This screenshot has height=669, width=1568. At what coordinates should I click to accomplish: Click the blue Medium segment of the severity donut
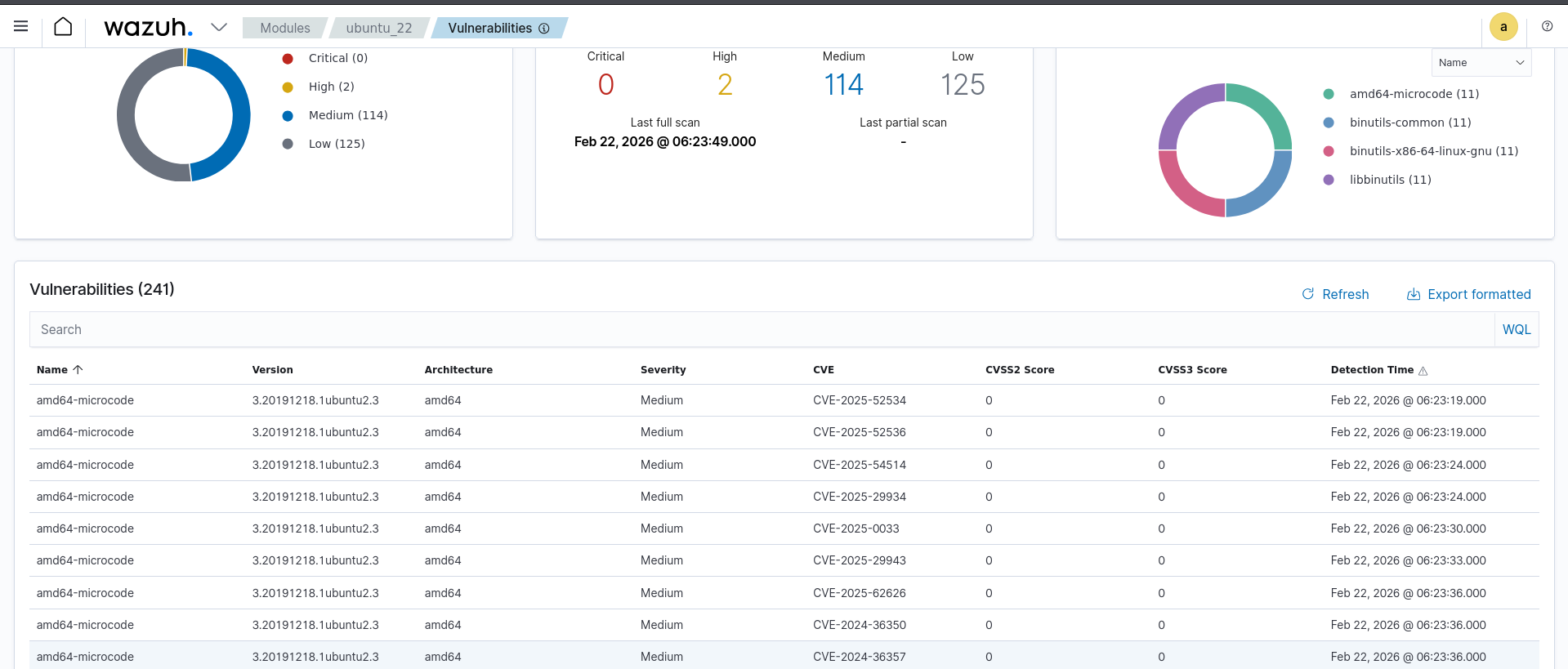pos(232,114)
